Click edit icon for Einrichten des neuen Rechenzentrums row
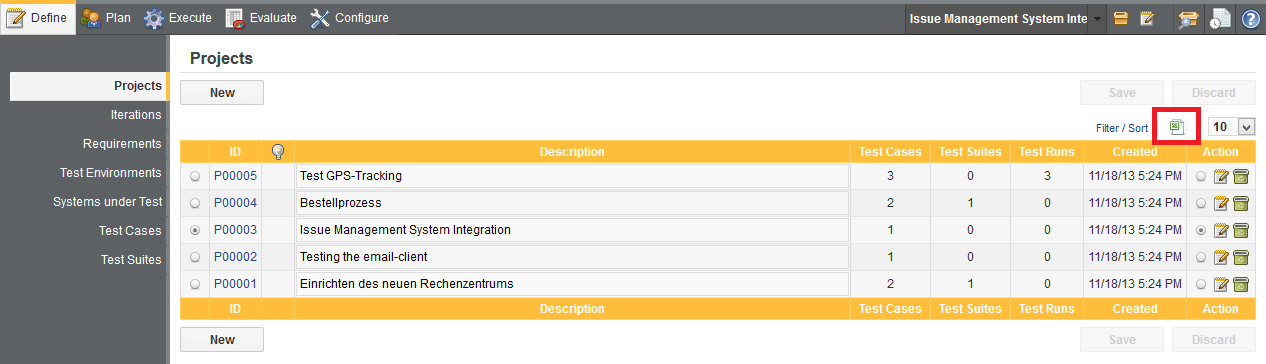 tap(1221, 284)
